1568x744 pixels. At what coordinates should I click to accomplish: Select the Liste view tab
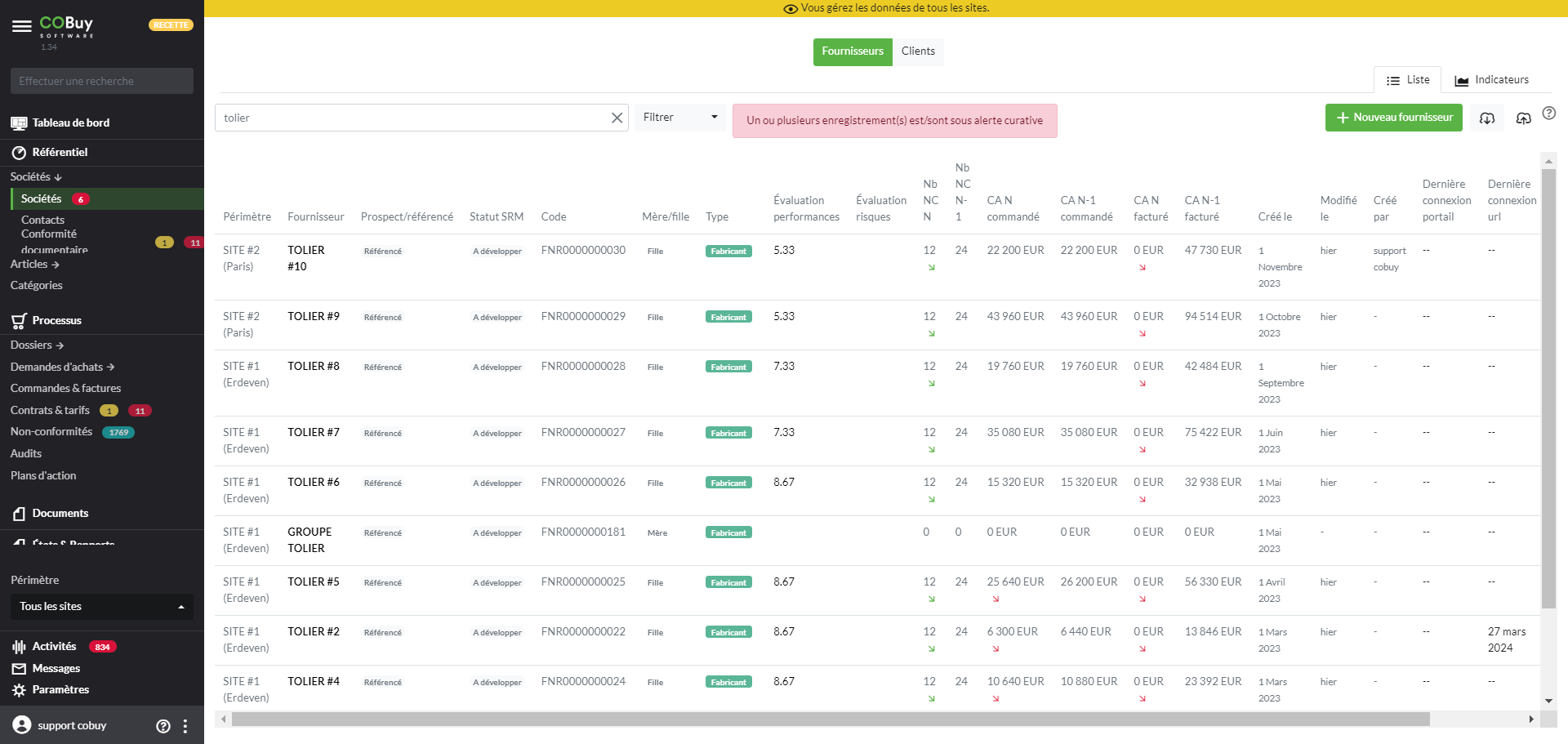point(1408,80)
